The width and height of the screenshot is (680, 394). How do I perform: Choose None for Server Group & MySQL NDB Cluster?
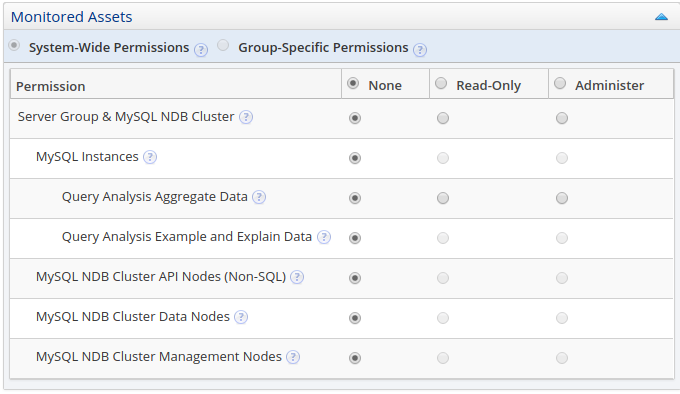[355, 118]
